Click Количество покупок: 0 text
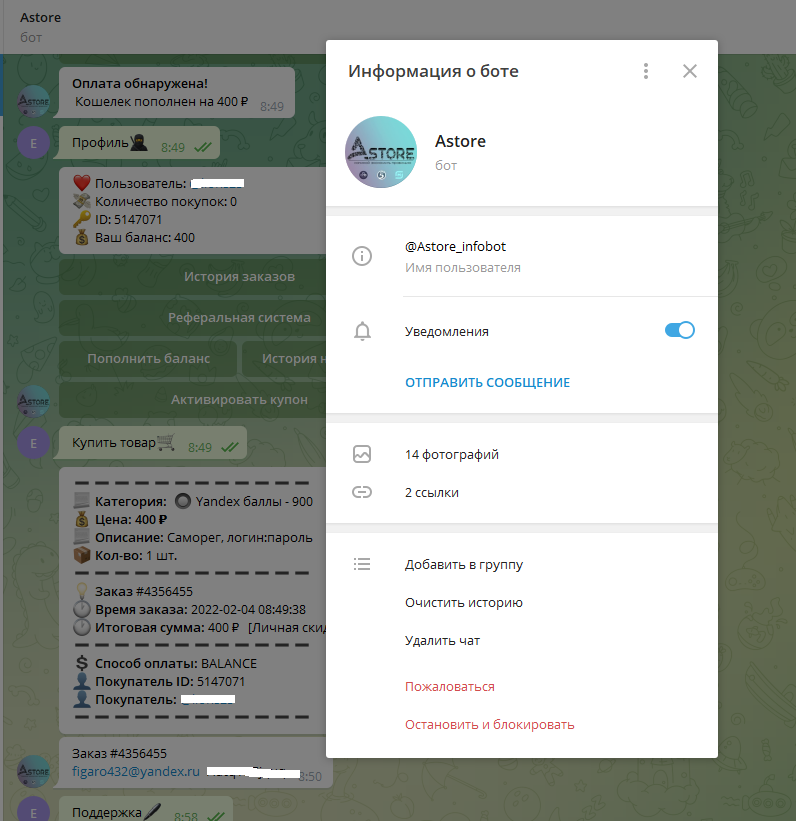The image size is (796, 821). pos(165,202)
